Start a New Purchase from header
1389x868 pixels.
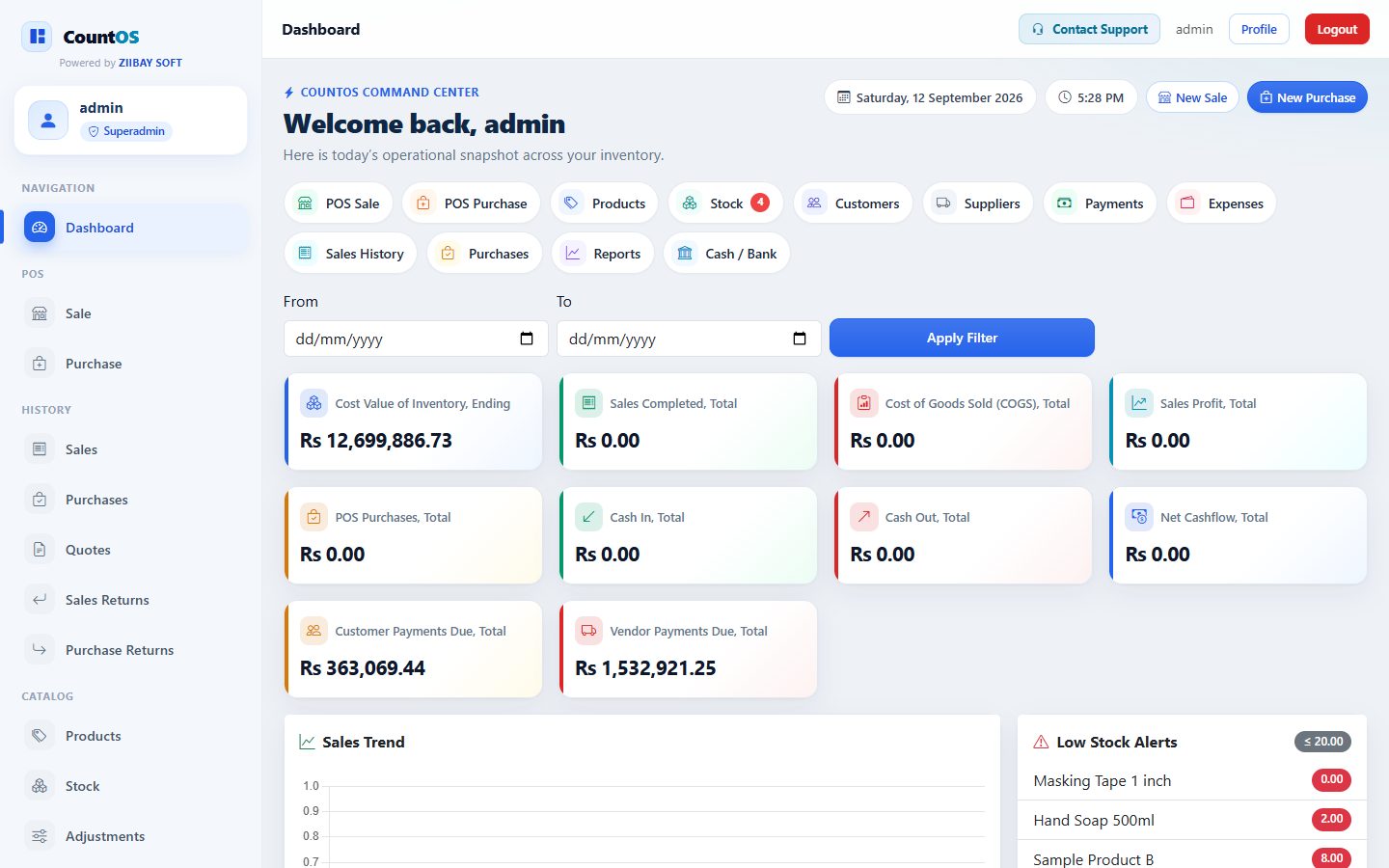pyautogui.click(x=1307, y=97)
